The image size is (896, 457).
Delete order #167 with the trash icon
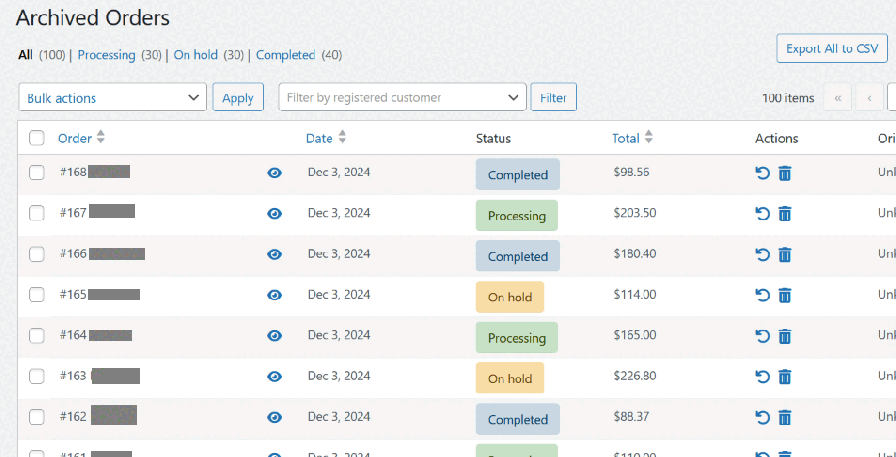[785, 214]
